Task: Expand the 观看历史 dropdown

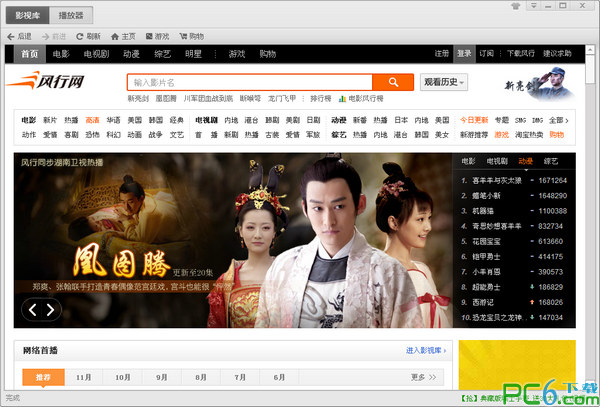Action: pos(444,82)
